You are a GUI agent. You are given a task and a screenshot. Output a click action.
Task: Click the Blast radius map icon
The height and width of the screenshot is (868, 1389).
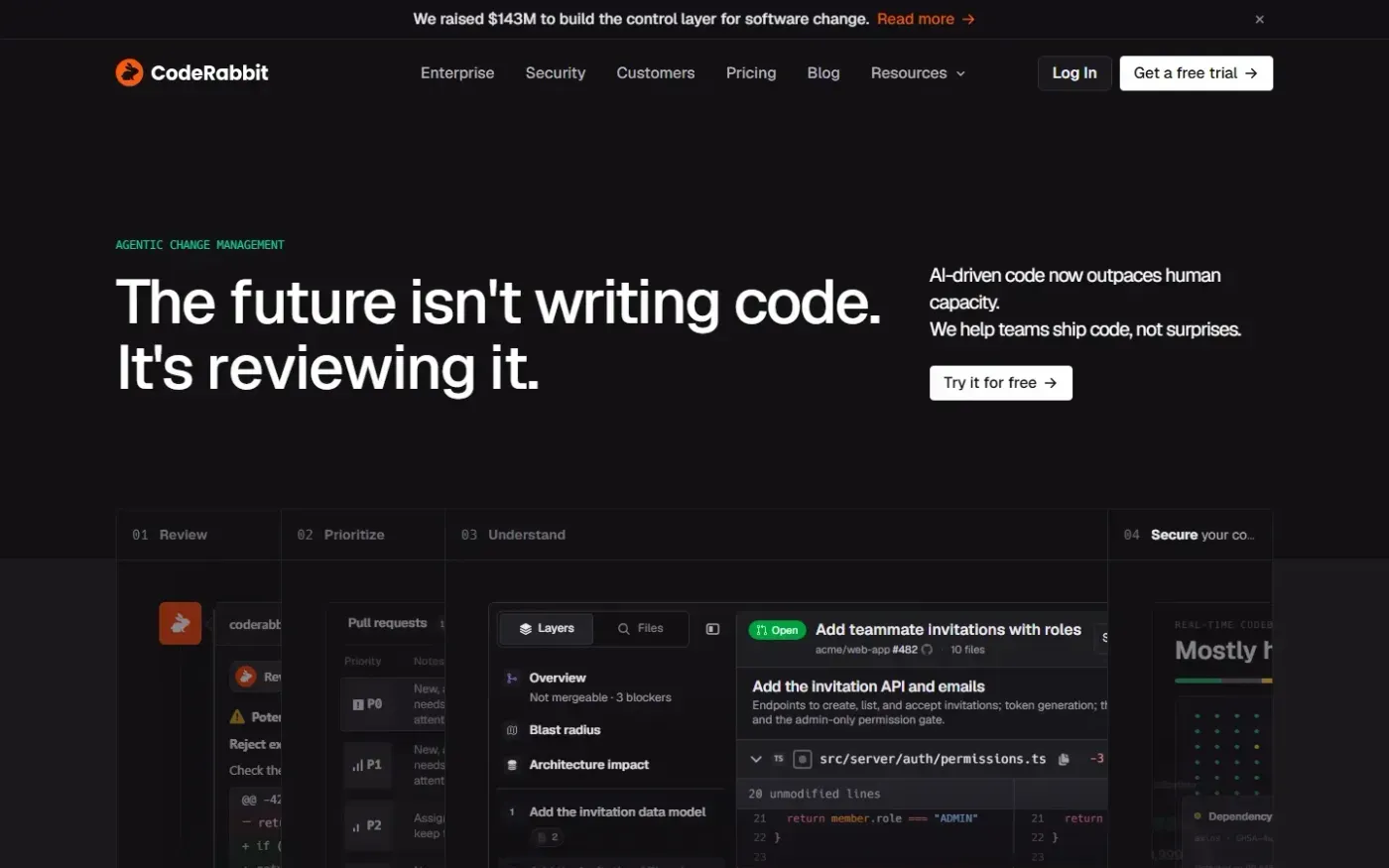click(512, 730)
